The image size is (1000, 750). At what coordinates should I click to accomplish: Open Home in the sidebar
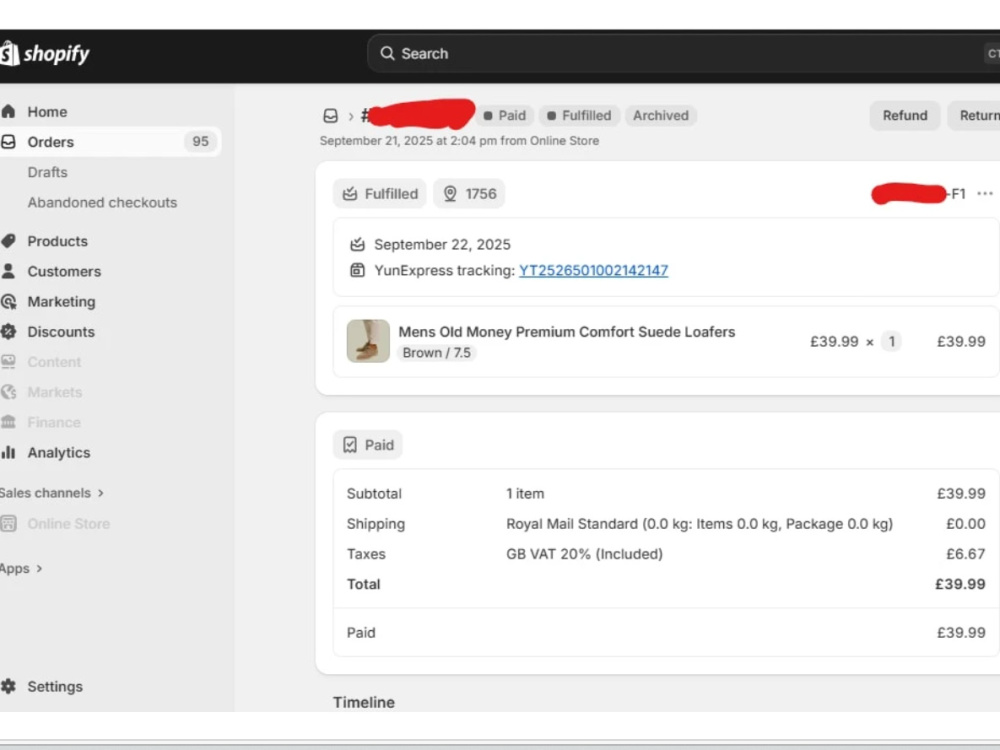[x=47, y=112]
